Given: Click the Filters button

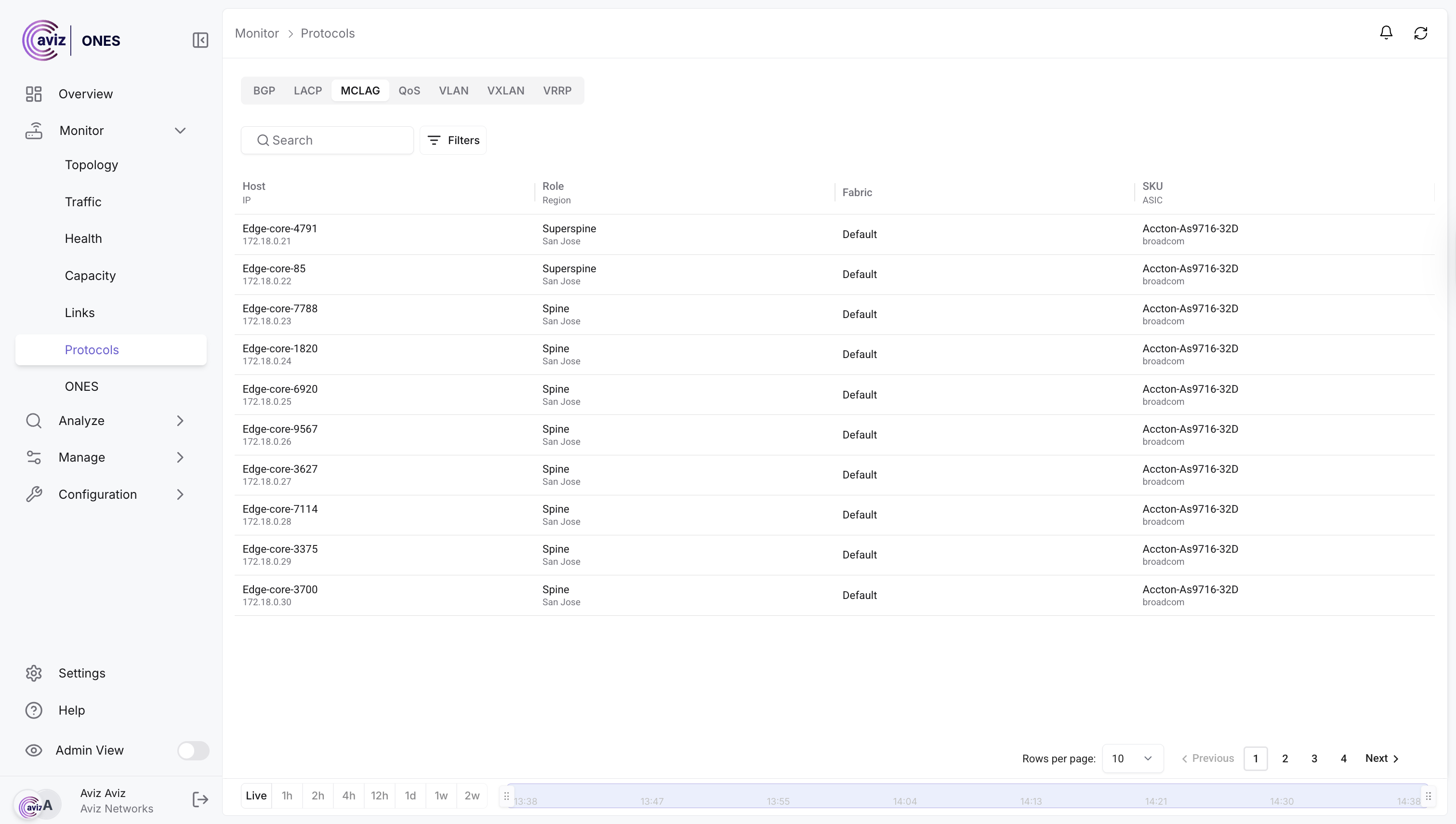Looking at the screenshot, I should [453, 140].
